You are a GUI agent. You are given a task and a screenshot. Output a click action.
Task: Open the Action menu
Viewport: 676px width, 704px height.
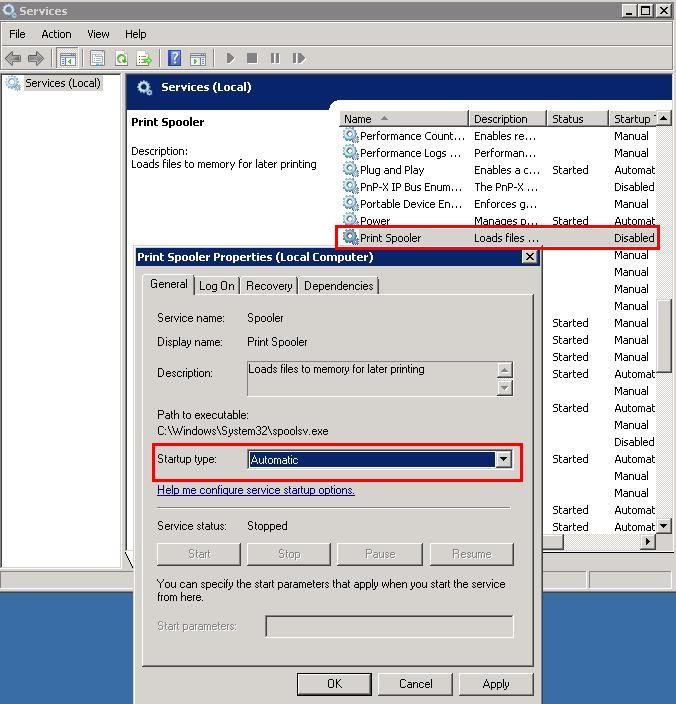tap(56, 34)
